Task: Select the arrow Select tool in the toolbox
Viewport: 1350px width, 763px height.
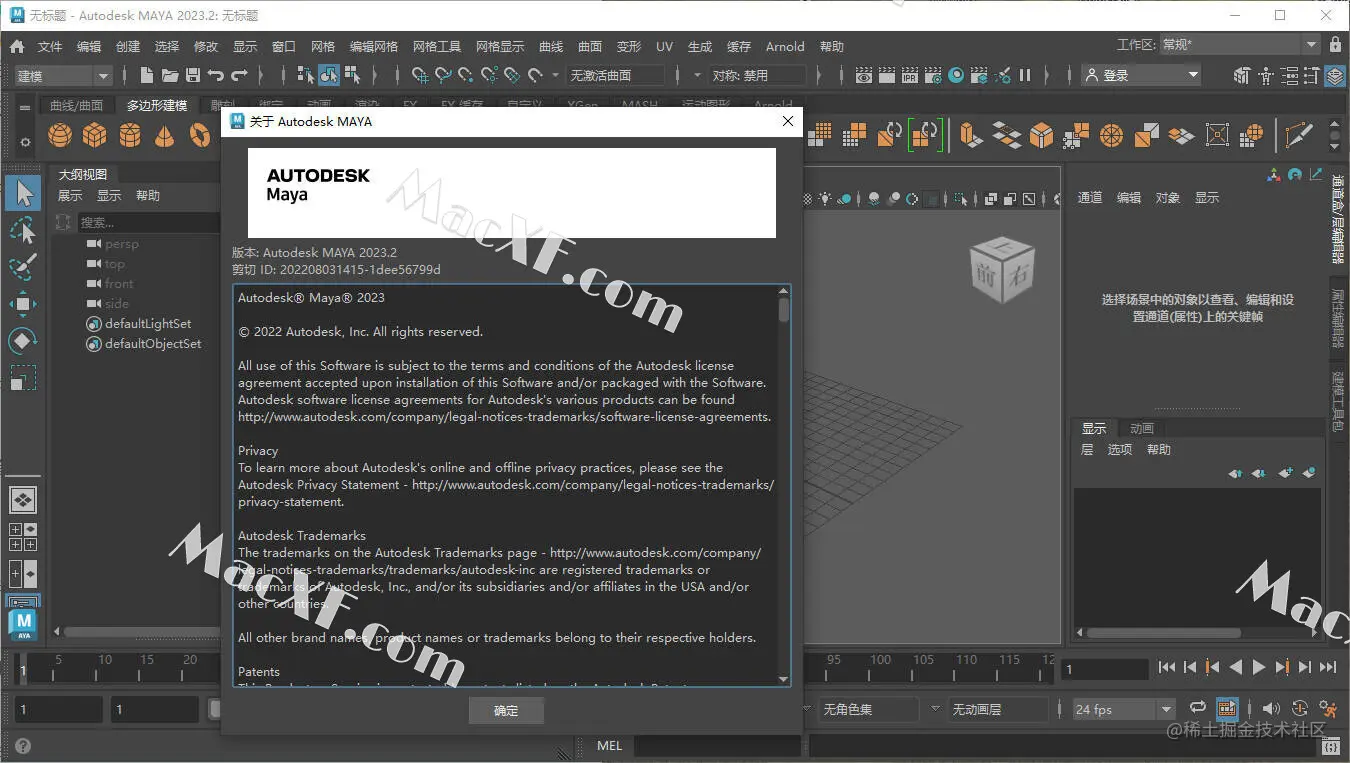Action: (23, 193)
